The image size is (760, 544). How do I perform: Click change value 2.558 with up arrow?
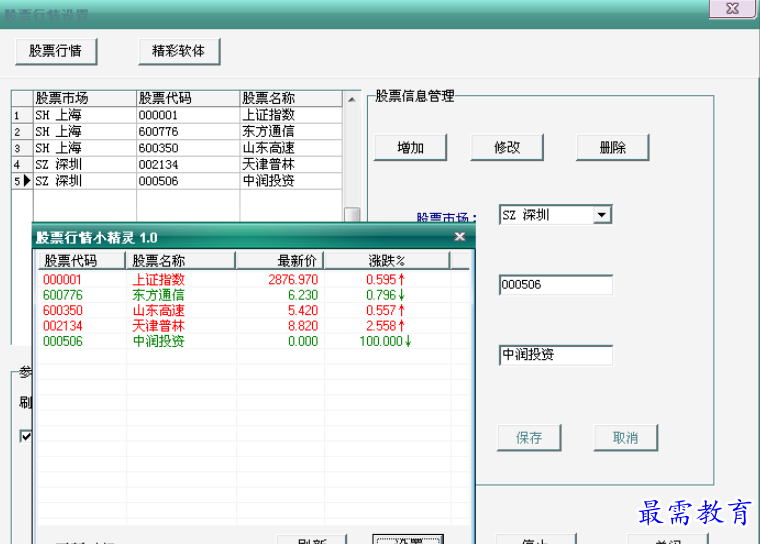coord(385,326)
